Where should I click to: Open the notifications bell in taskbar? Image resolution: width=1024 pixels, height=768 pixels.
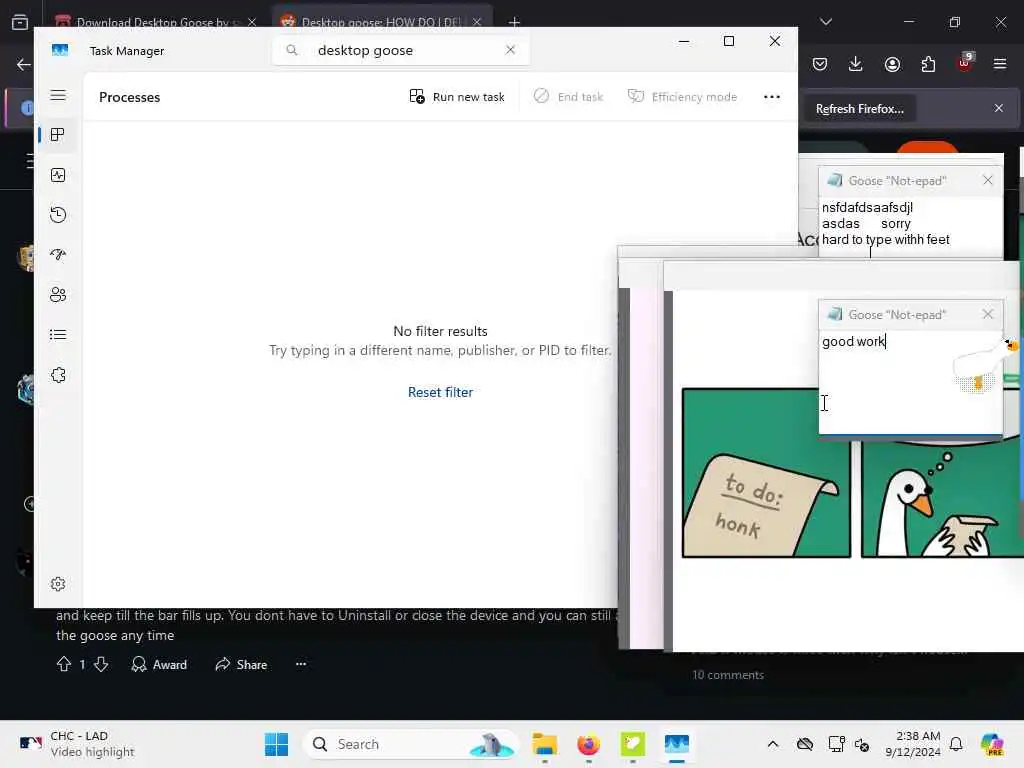pyautogui.click(x=956, y=744)
